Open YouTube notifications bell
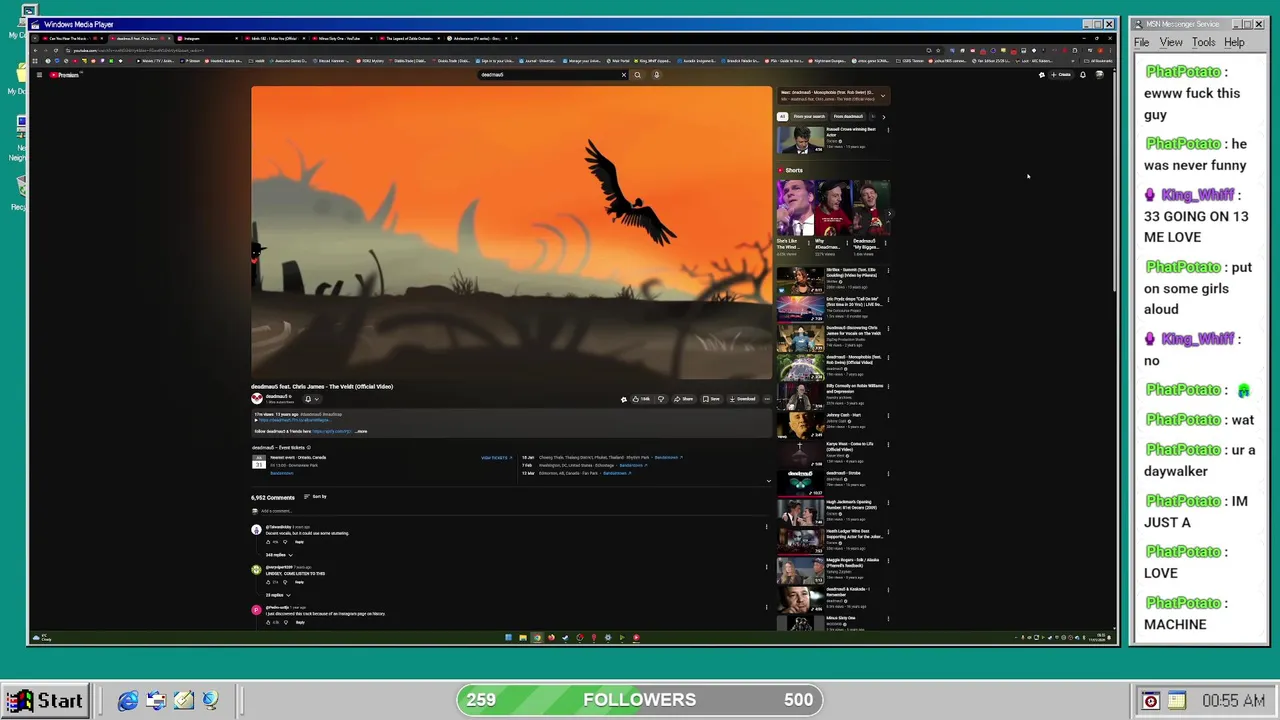 point(1082,75)
